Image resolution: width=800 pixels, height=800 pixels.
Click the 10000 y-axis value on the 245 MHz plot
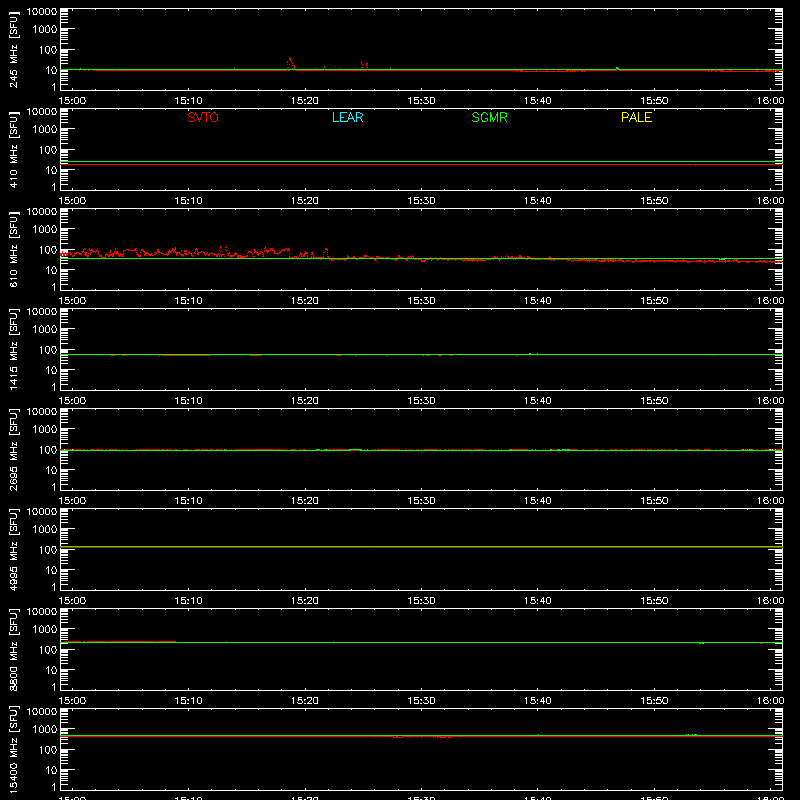(42, 12)
